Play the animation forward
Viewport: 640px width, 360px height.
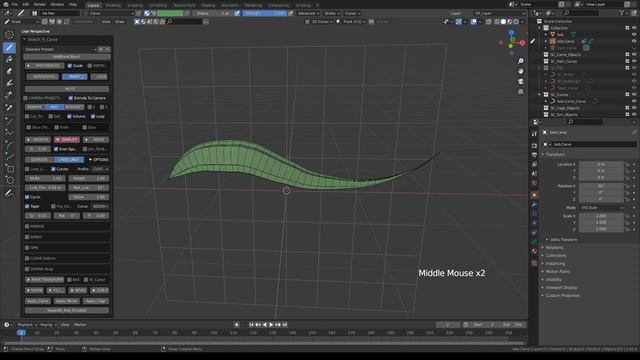271,324
